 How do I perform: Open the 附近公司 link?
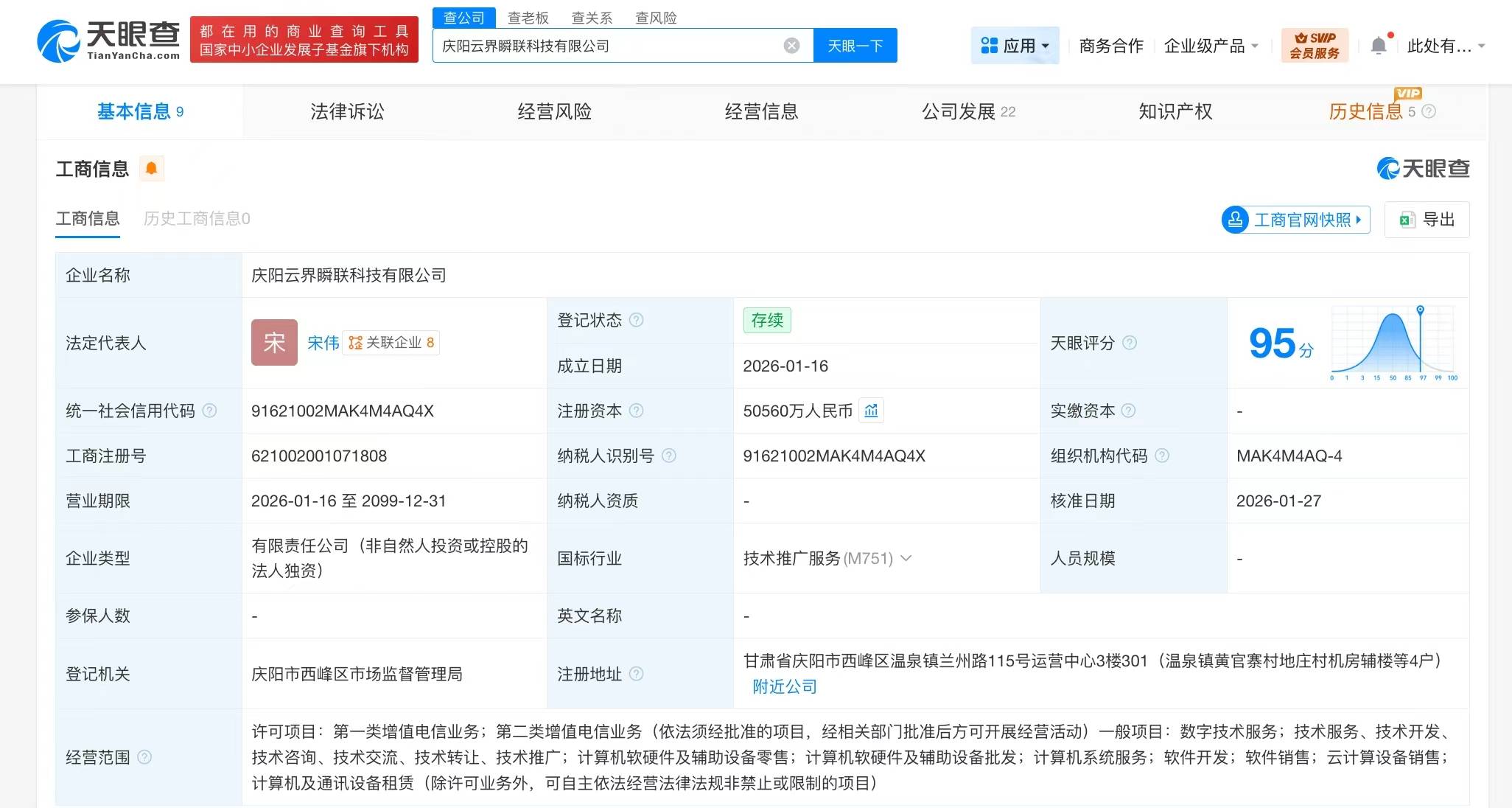[784, 686]
